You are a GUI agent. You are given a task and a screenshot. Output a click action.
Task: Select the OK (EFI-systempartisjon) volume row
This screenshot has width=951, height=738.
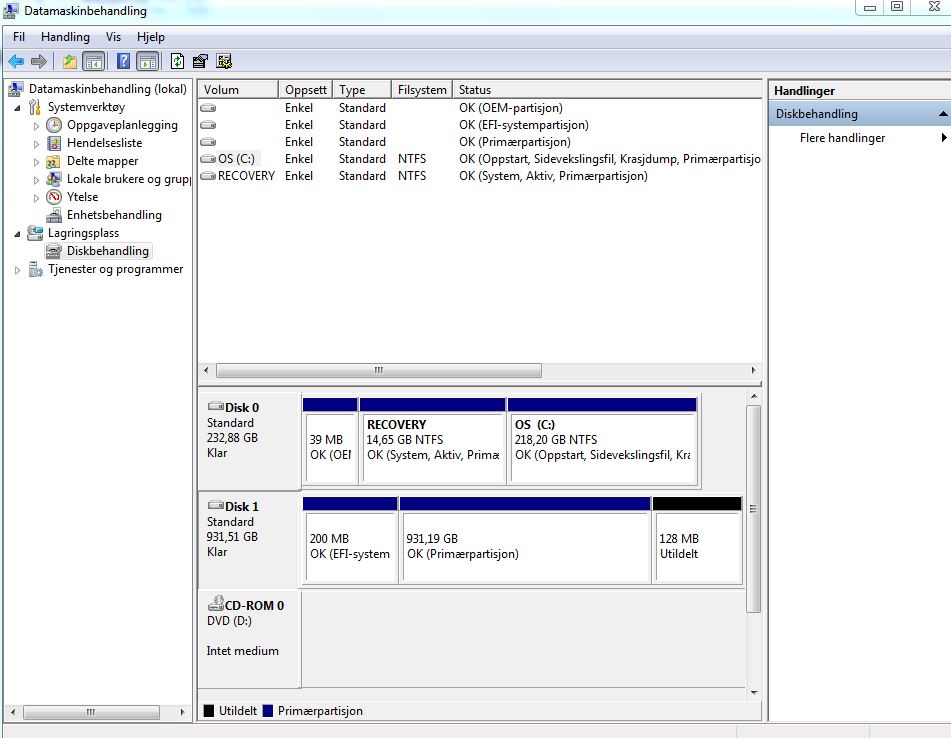tap(480, 125)
